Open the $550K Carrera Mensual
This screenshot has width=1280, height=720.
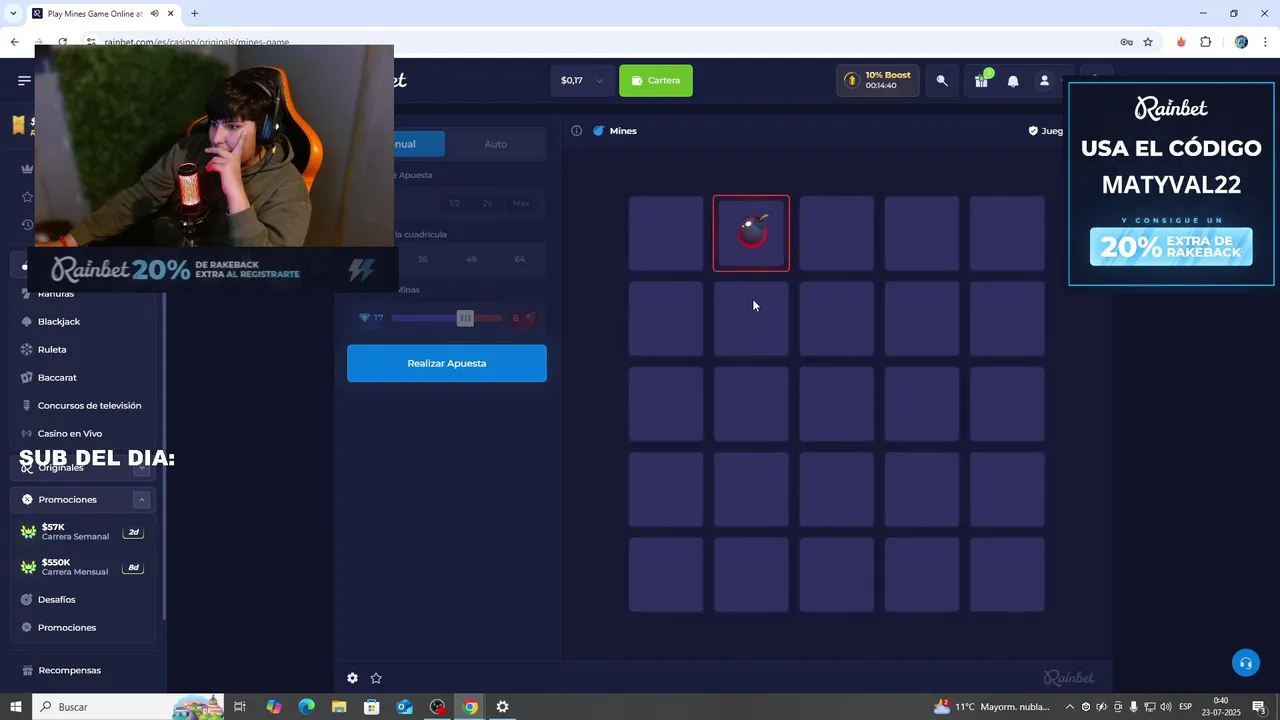point(84,567)
